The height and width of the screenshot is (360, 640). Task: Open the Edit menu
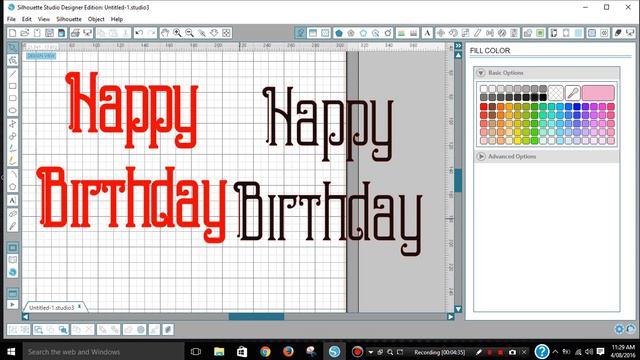27,19
